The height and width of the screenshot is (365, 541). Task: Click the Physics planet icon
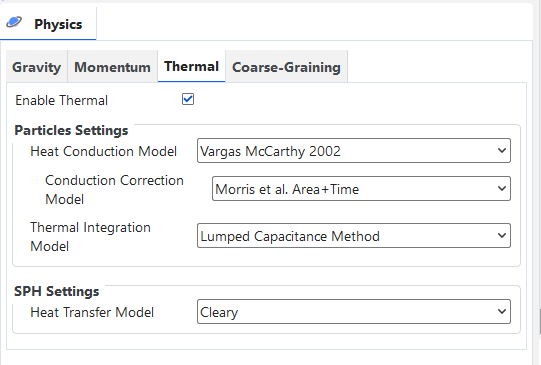(14, 22)
